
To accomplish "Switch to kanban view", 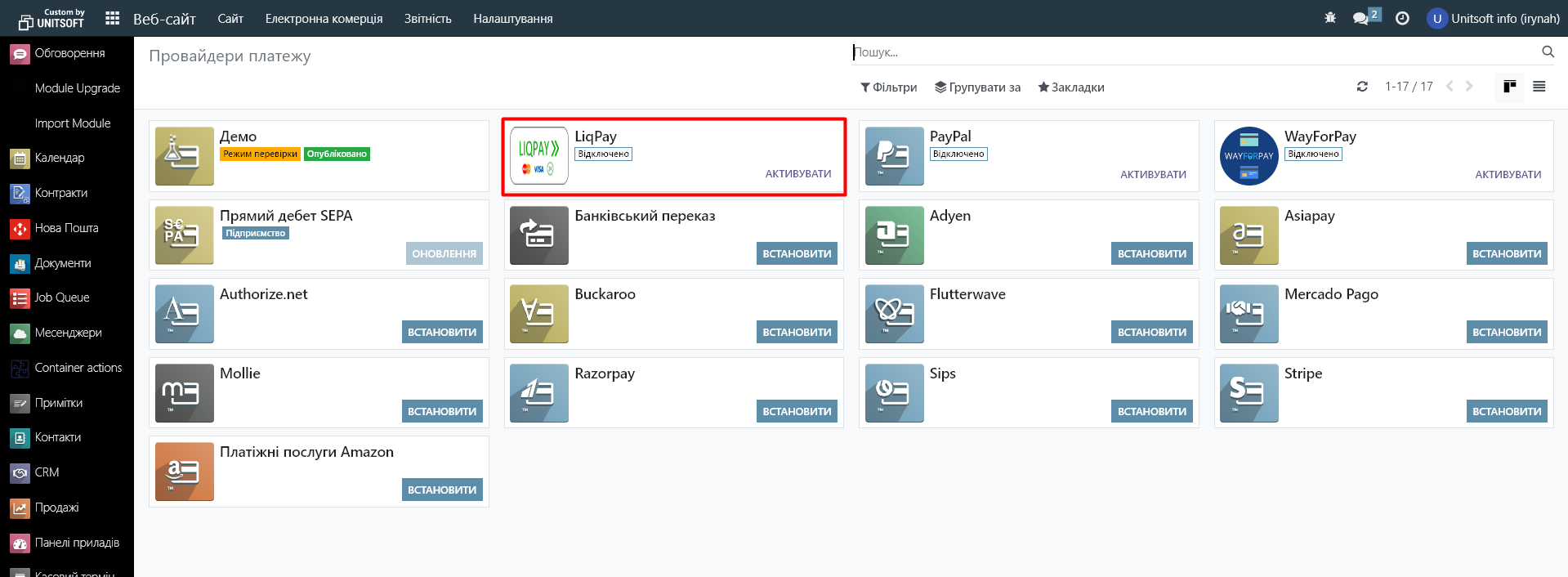I will point(1509,87).
